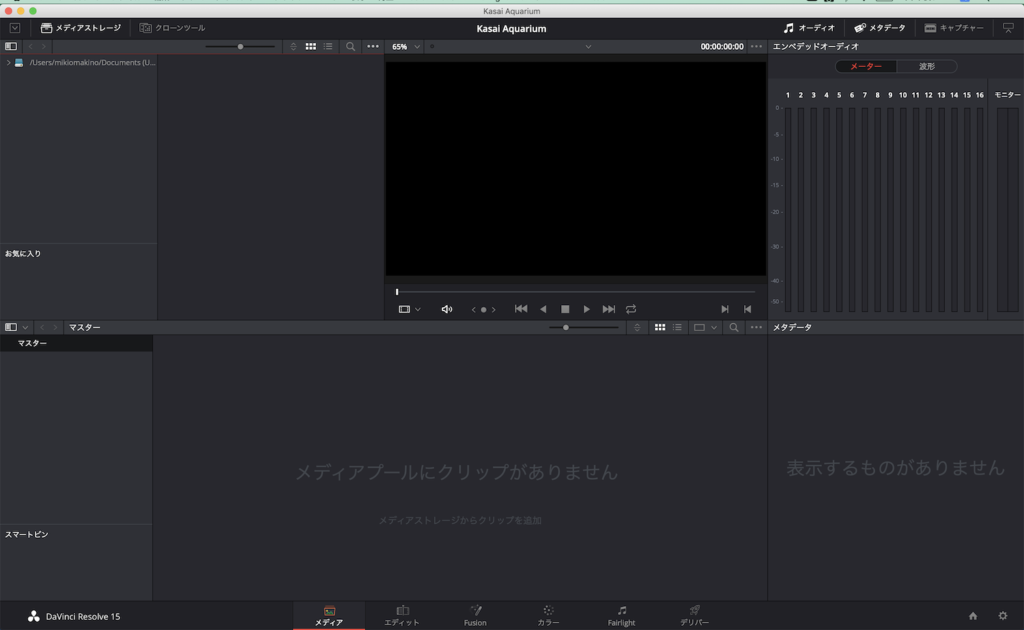This screenshot has width=1024, height=630.
Task: Show the Audio panel
Action: 808,28
